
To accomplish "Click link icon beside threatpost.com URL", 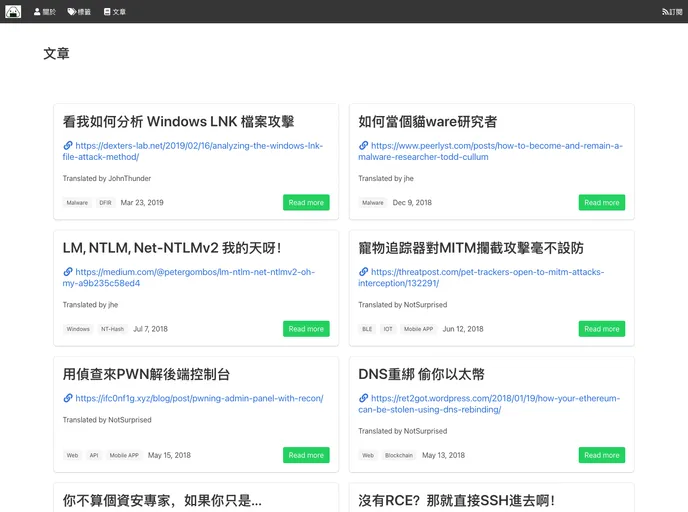I will (363, 272).
